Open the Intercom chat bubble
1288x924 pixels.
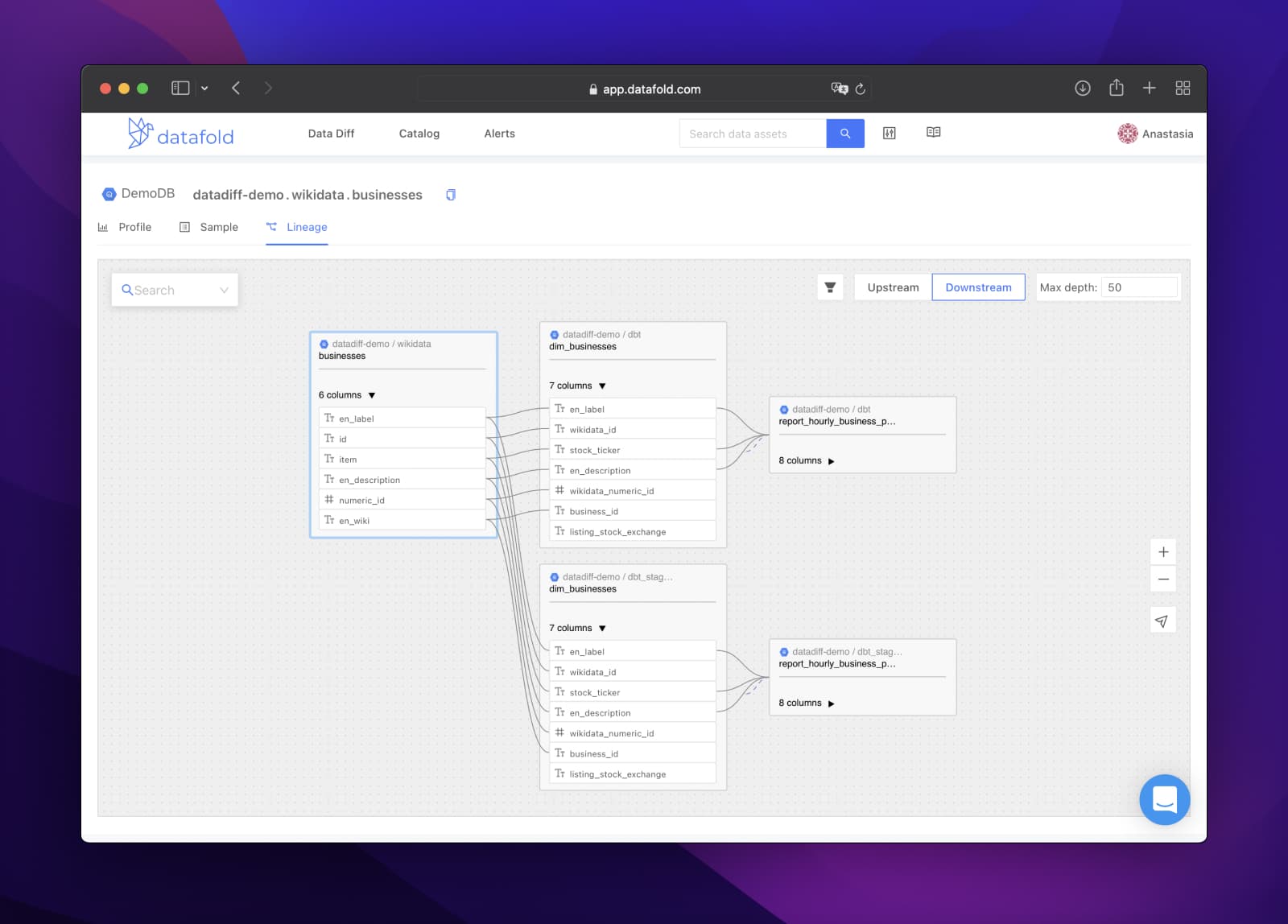(x=1165, y=799)
